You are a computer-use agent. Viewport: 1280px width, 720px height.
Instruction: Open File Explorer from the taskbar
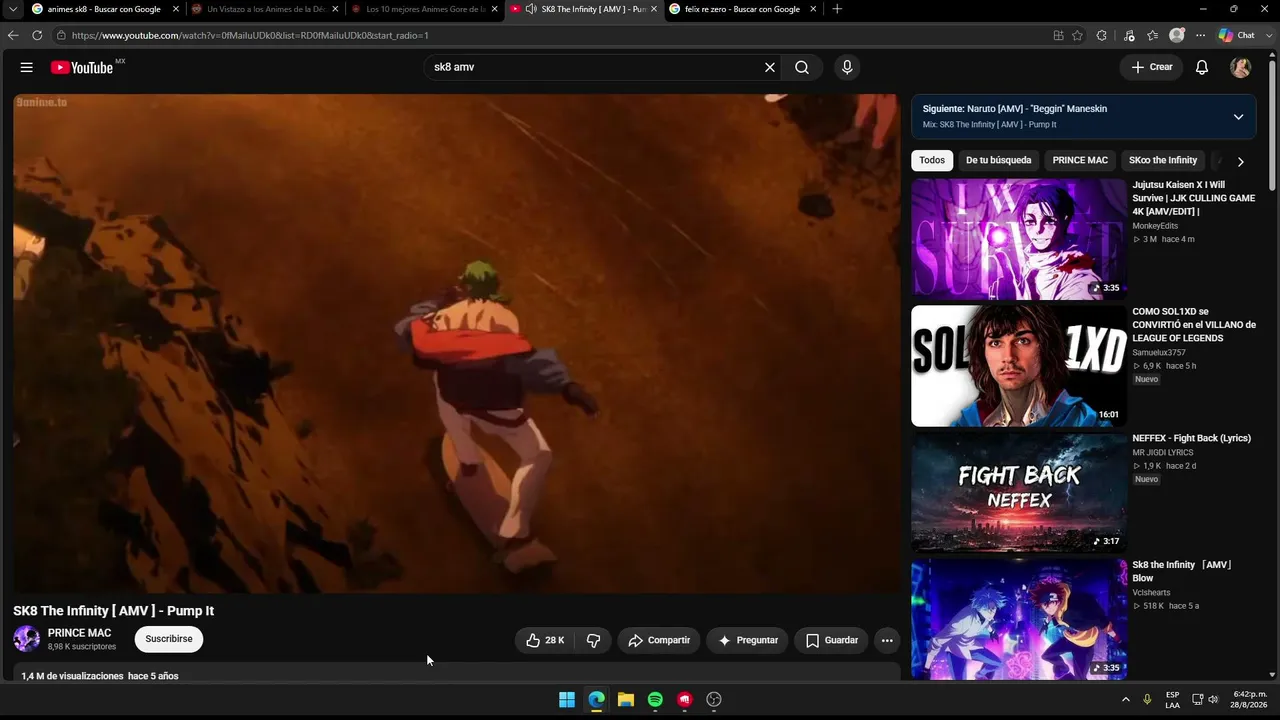(626, 700)
